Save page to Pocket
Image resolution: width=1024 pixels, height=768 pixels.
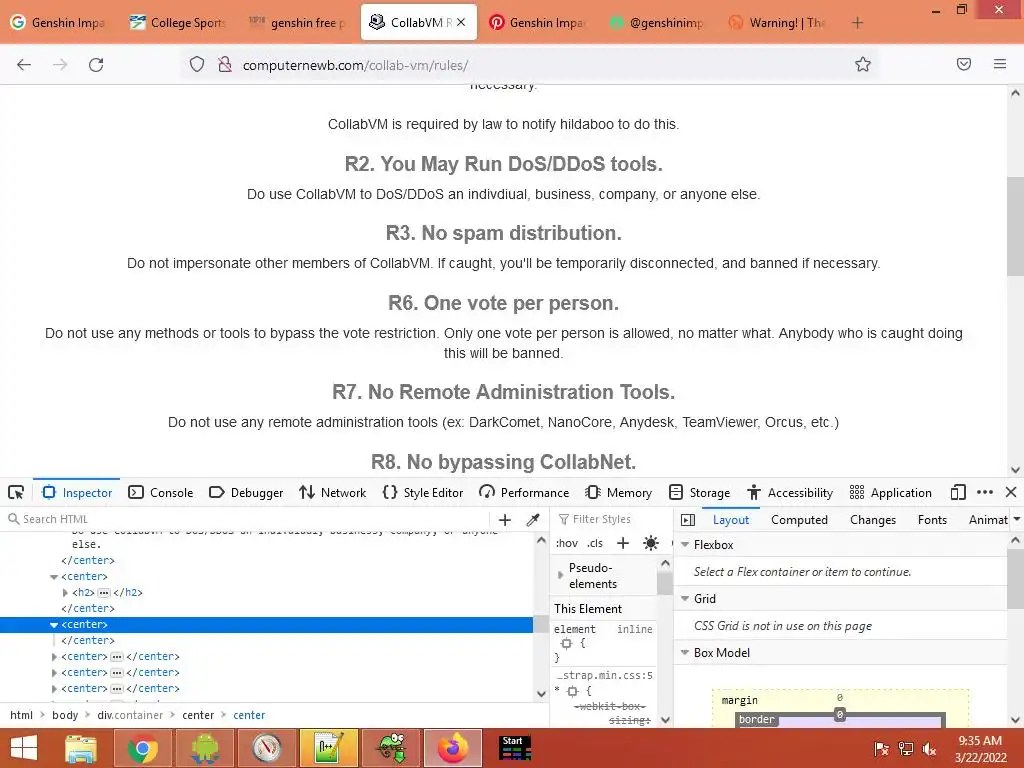pos(964,64)
